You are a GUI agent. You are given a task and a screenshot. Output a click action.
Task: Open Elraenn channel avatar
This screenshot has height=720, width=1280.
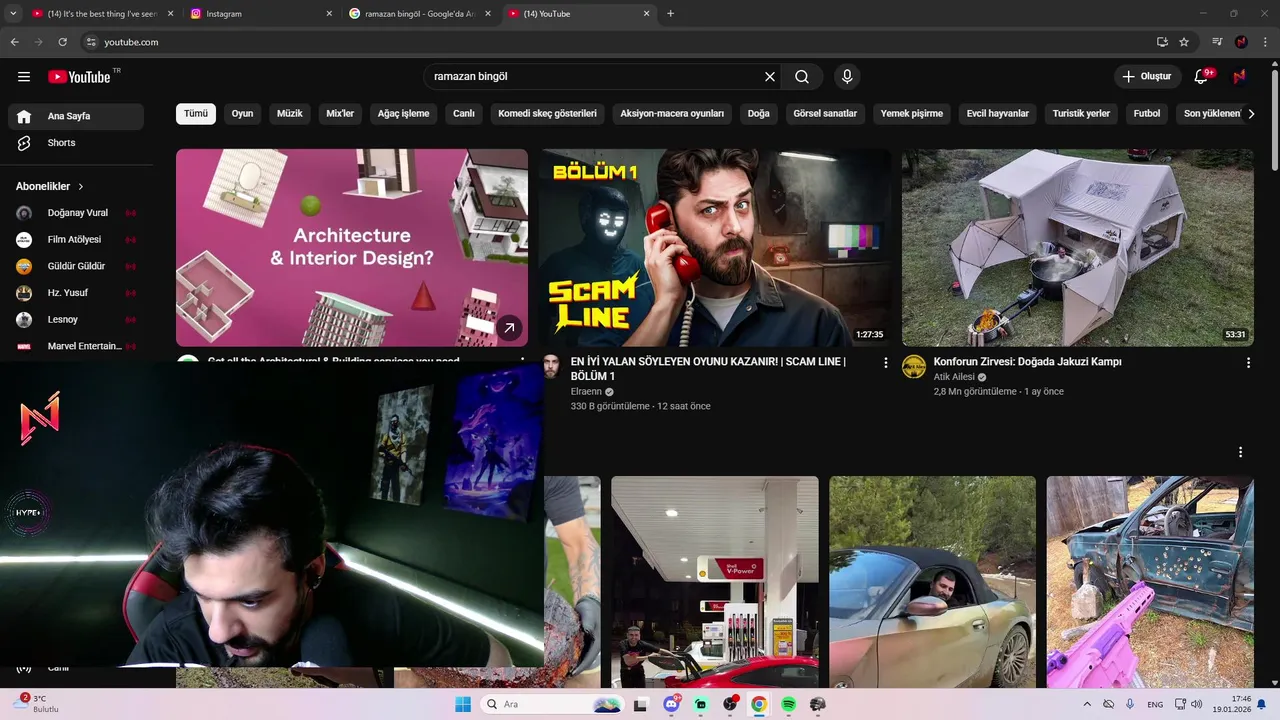tap(551, 367)
